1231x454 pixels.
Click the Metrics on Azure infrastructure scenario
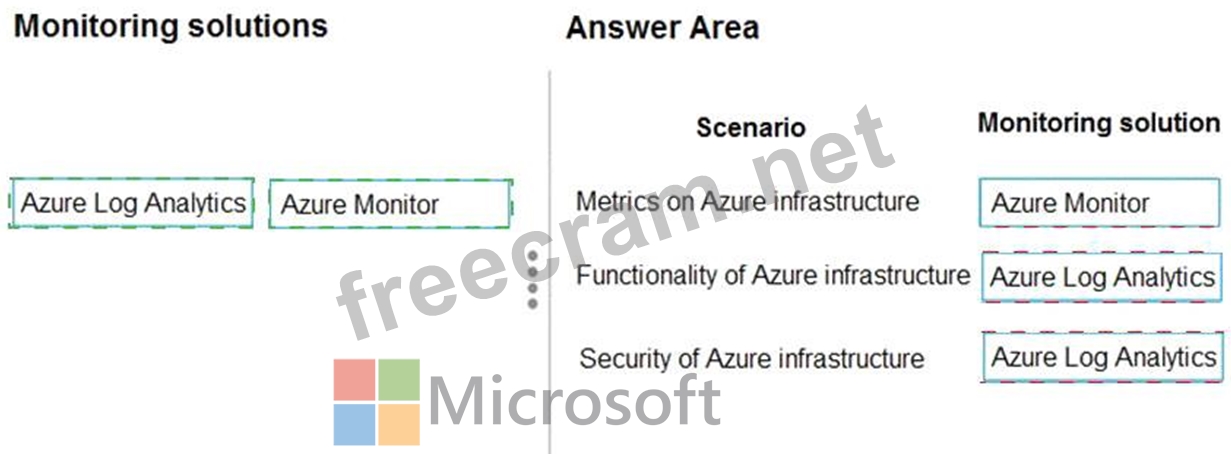tap(747, 201)
